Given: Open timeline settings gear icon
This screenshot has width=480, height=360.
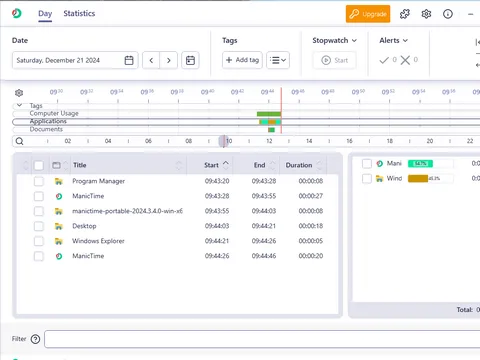Looking at the screenshot, I should point(19,93).
